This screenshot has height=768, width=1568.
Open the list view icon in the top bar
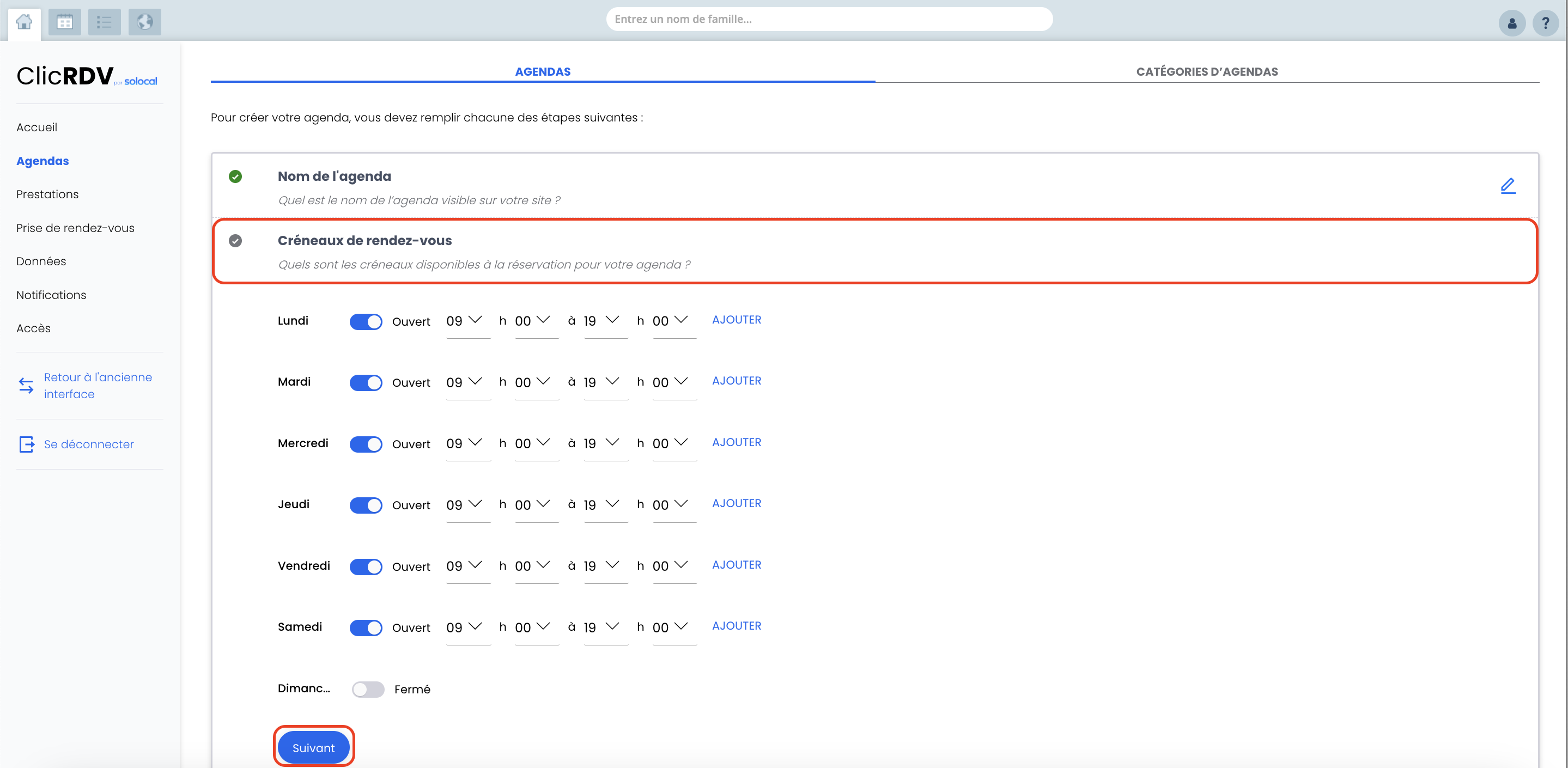(105, 22)
